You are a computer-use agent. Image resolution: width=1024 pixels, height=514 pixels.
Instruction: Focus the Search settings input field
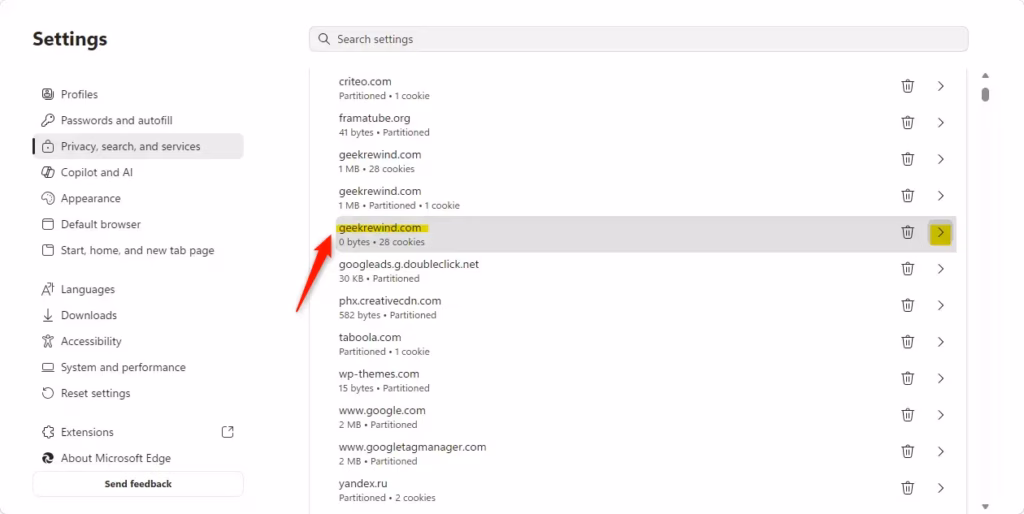pos(639,39)
